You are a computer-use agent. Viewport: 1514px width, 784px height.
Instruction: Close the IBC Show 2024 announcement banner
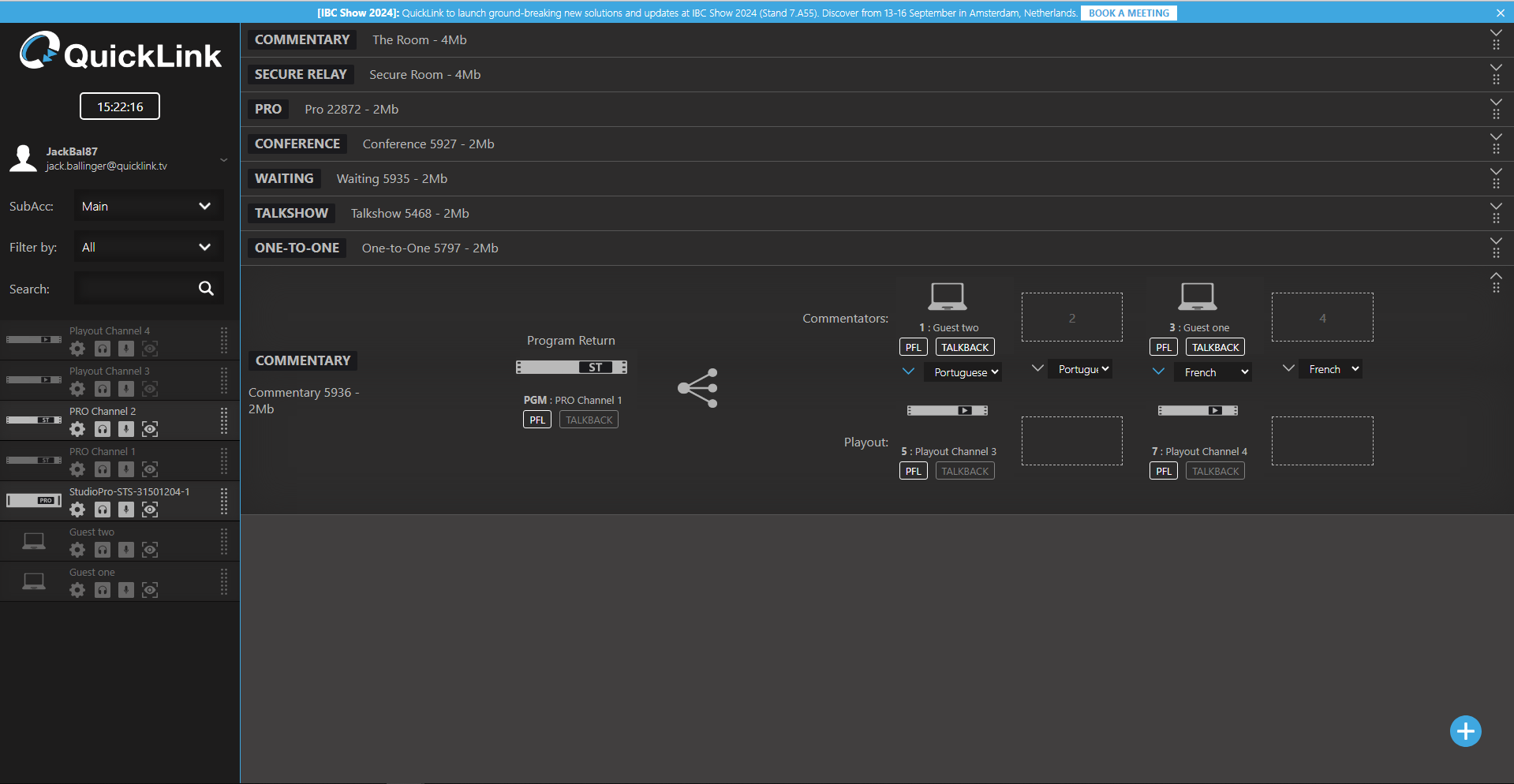(x=1501, y=13)
